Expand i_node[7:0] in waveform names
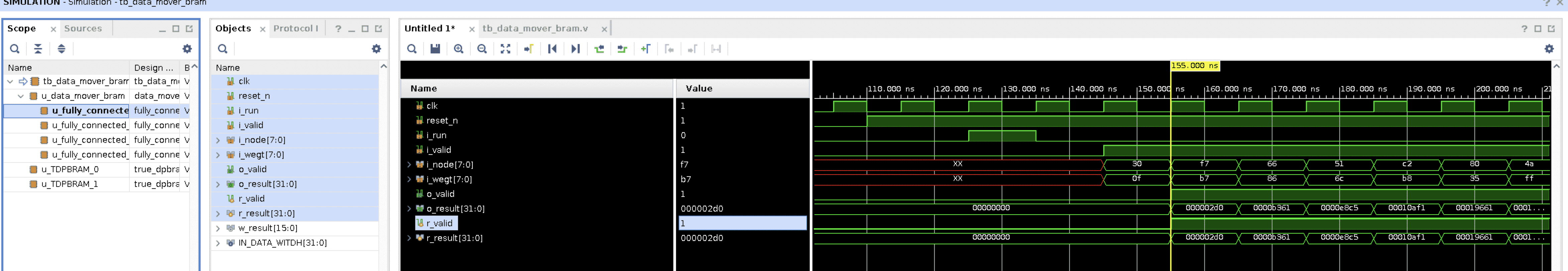1568x271 pixels. 409,165
